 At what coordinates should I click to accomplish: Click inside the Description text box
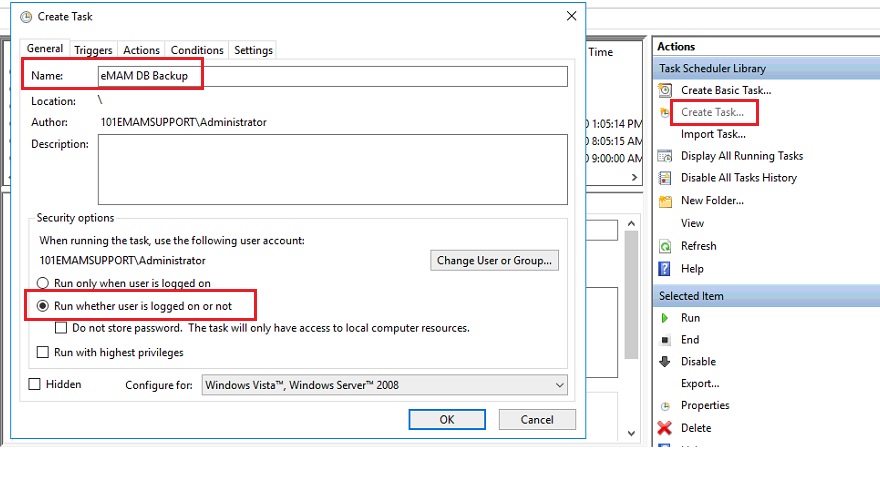tap(332, 169)
